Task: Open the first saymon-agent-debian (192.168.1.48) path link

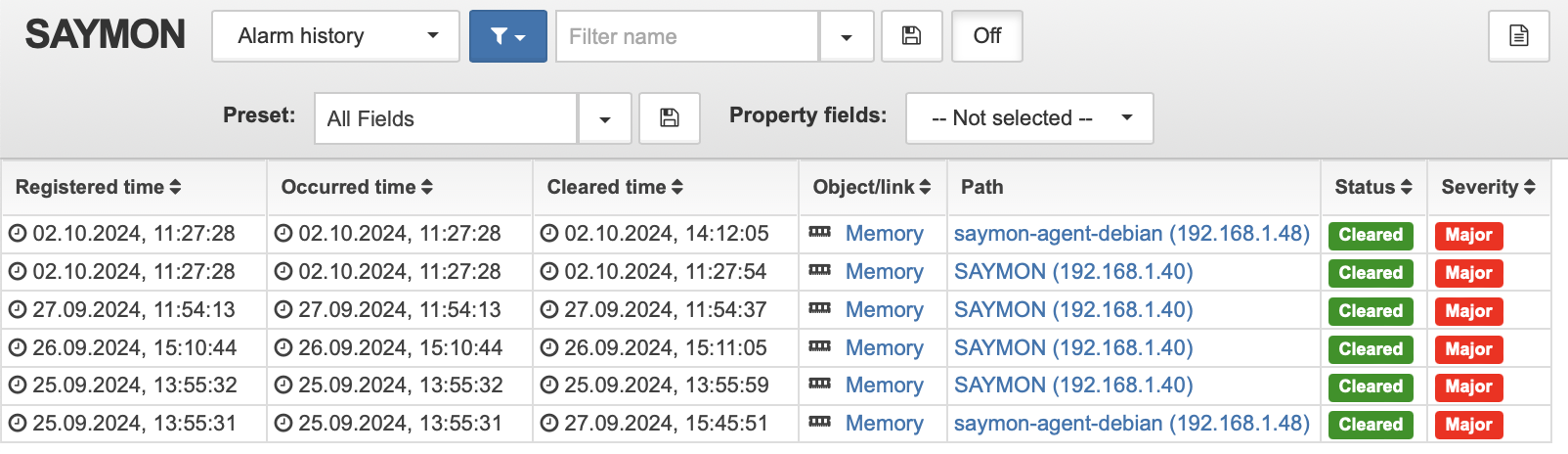Action: [x=1132, y=234]
